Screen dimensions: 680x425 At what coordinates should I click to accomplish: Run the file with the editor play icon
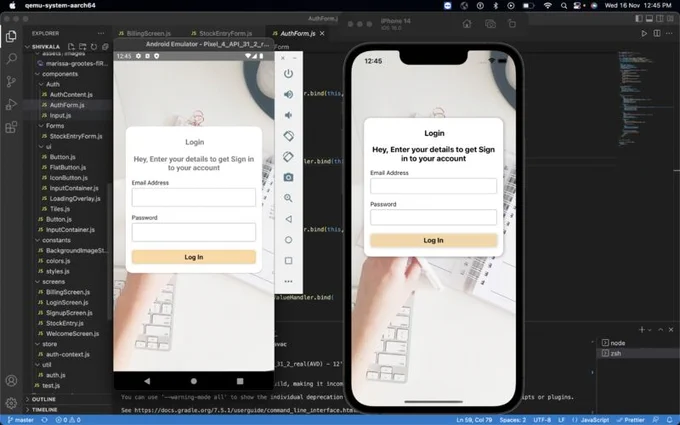coord(644,33)
